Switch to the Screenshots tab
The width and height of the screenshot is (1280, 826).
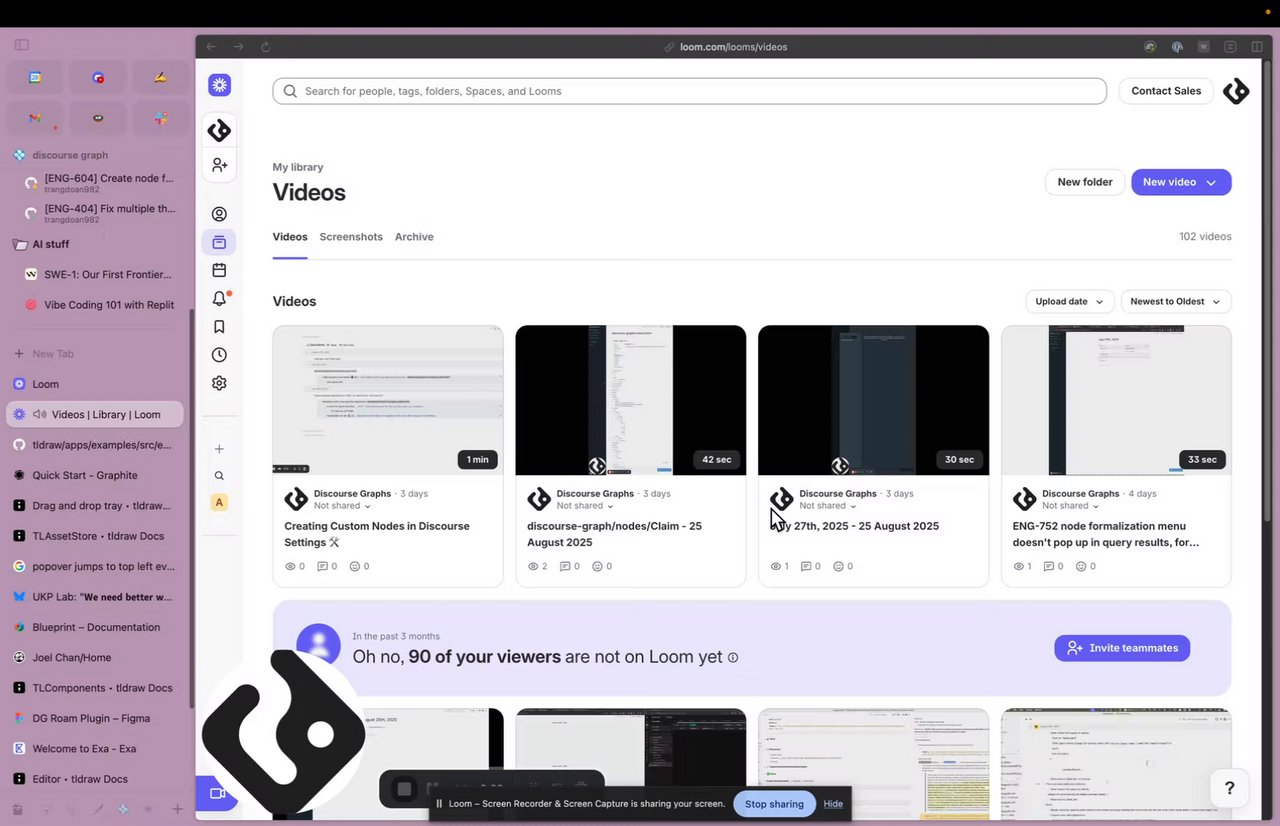pos(351,237)
